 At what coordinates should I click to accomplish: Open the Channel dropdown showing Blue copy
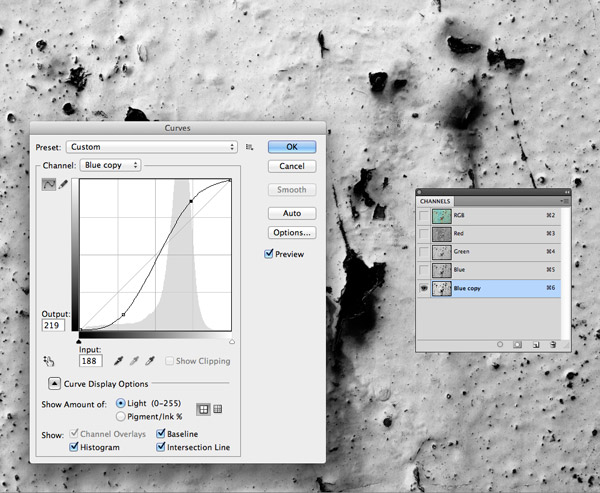pyautogui.click(x=110, y=165)
